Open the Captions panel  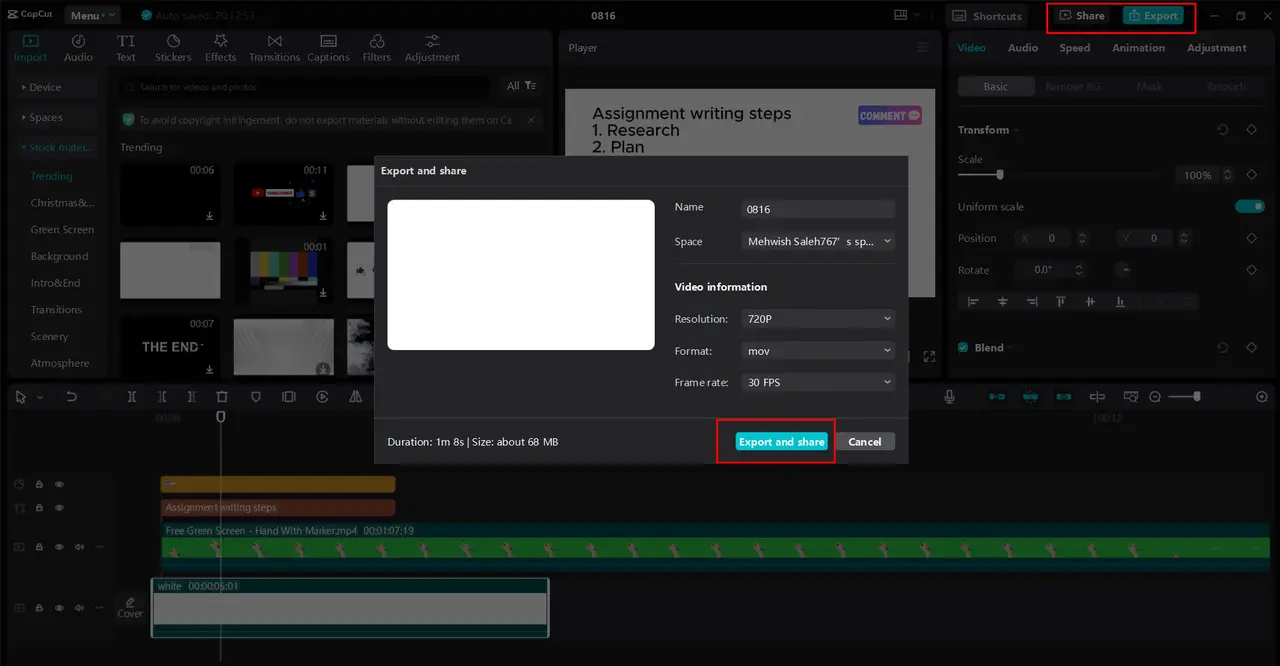328,45
